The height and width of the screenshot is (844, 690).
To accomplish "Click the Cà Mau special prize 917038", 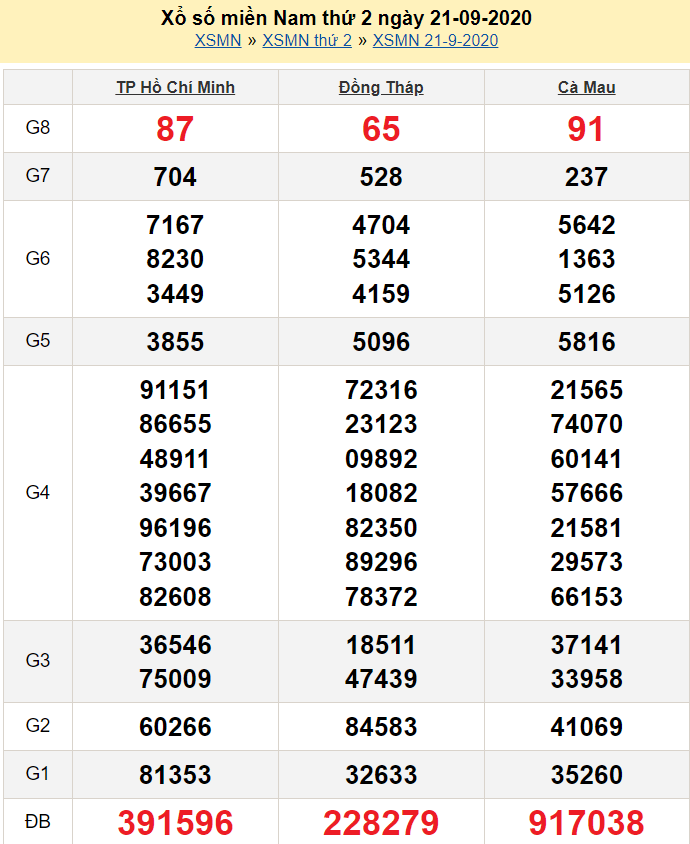I will pyautogui.click(x=586, y=823).
